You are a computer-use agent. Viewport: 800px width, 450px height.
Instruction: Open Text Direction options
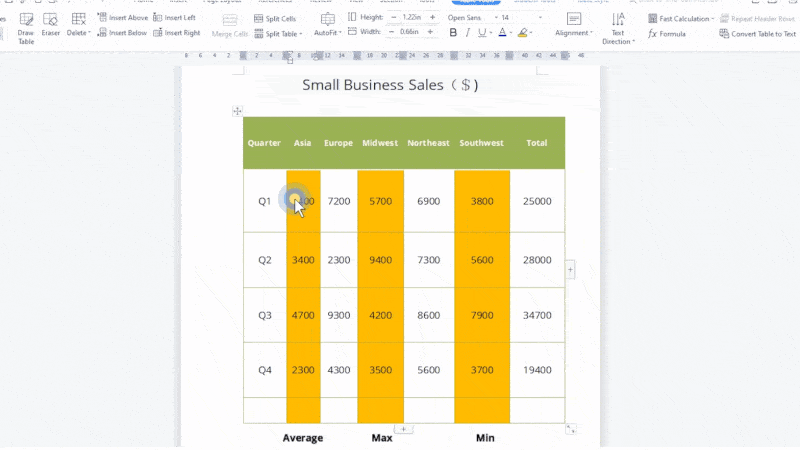coord(618,28)
